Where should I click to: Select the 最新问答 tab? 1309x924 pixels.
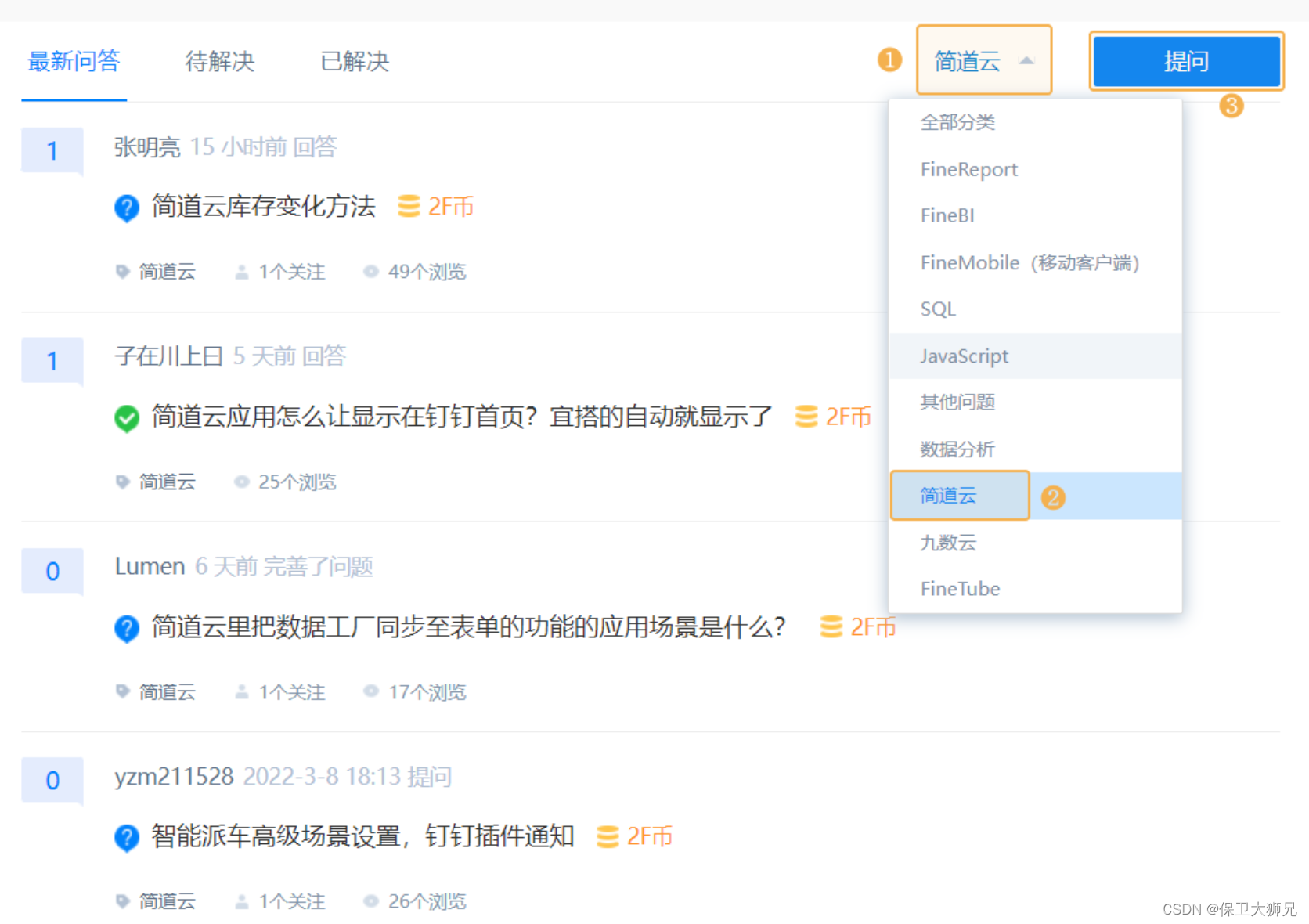pos(74,61)
